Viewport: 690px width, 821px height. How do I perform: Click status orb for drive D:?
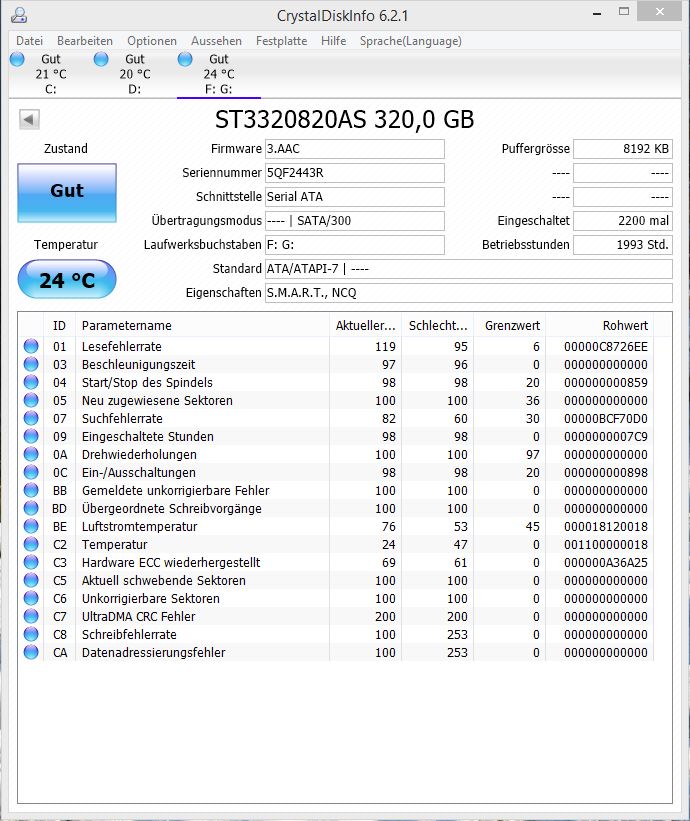pyautogui.click(x=101, y=59)
